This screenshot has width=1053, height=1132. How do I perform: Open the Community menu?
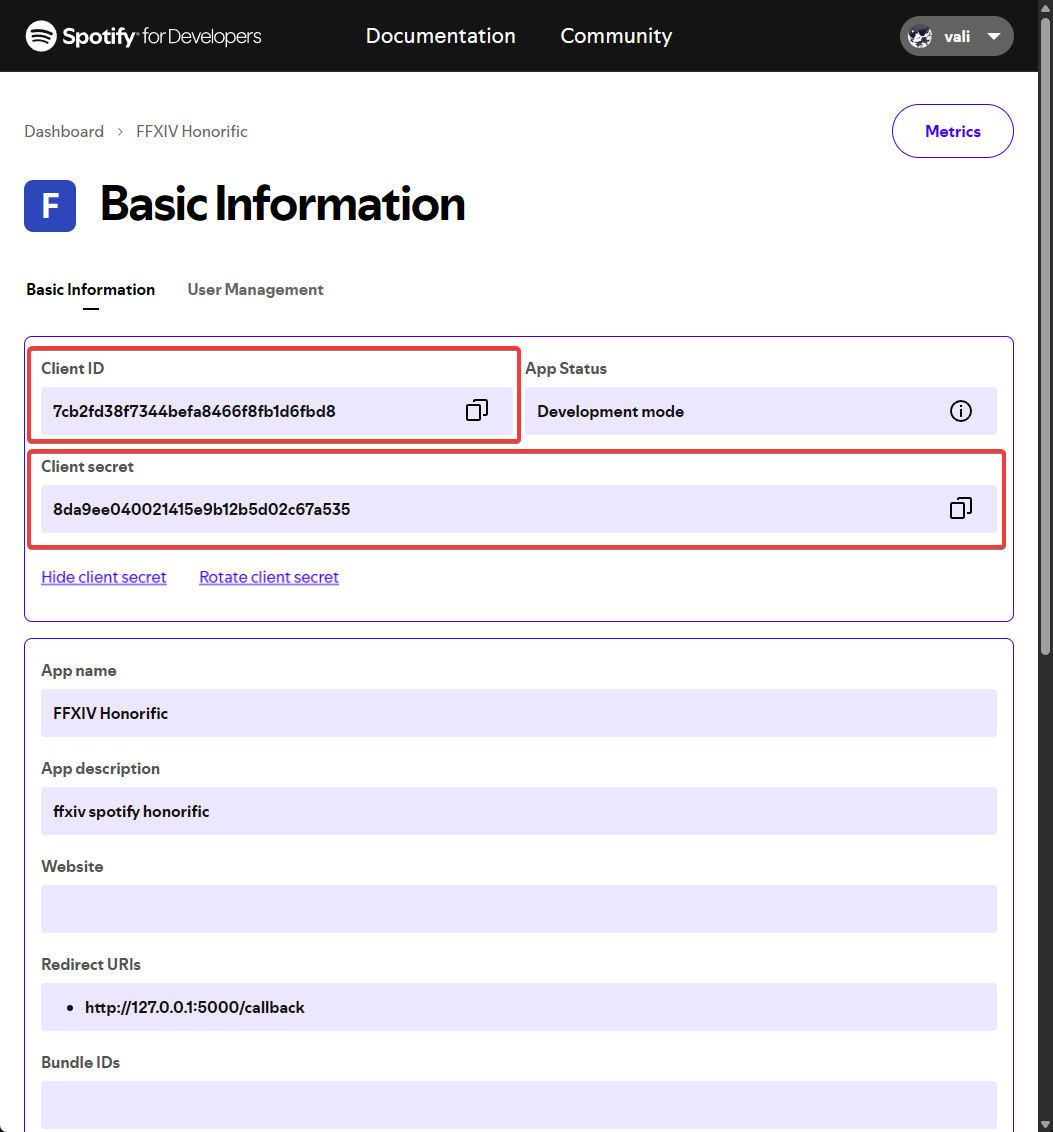tap(616, 36)
